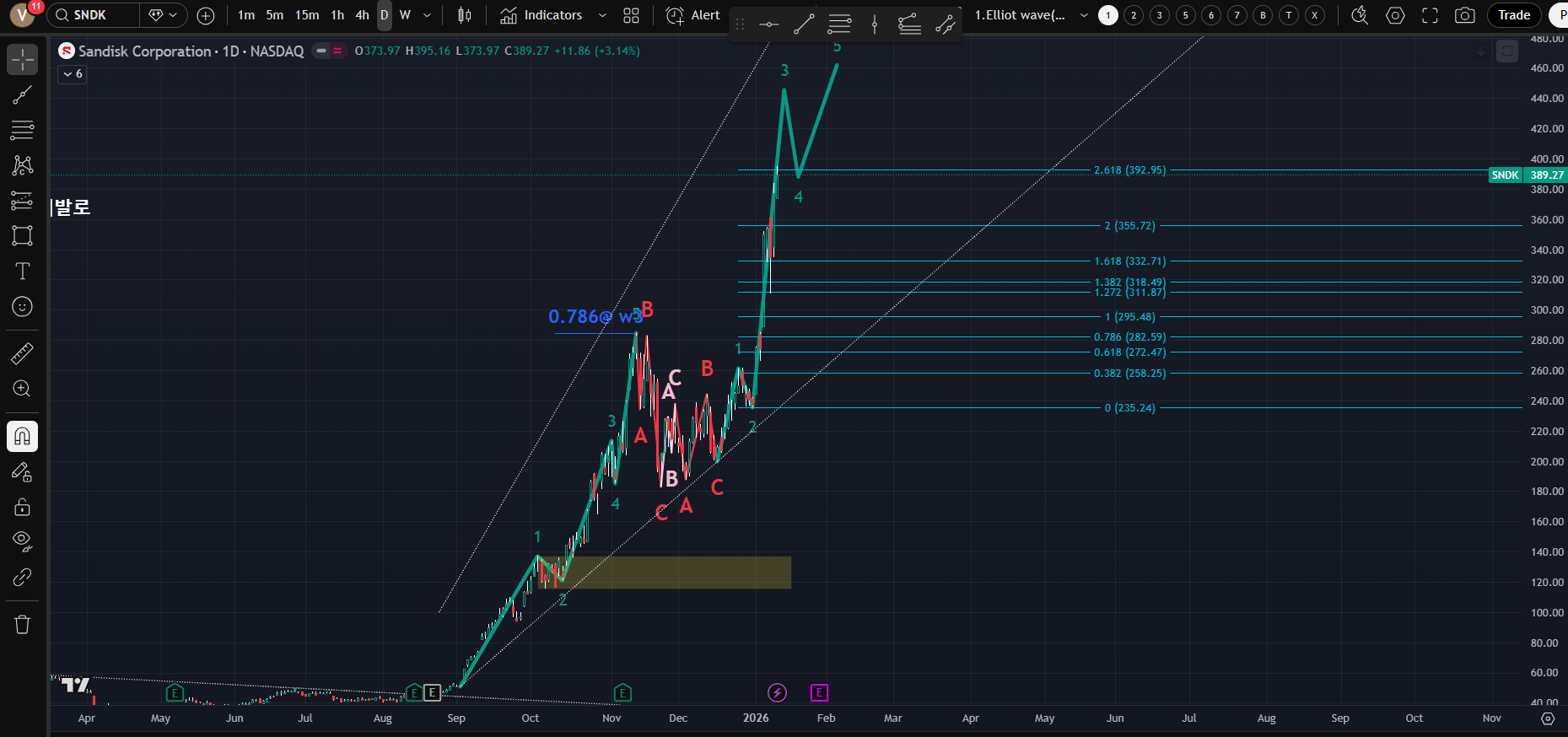Open the layout grid setup

click(x=631, y=15)
